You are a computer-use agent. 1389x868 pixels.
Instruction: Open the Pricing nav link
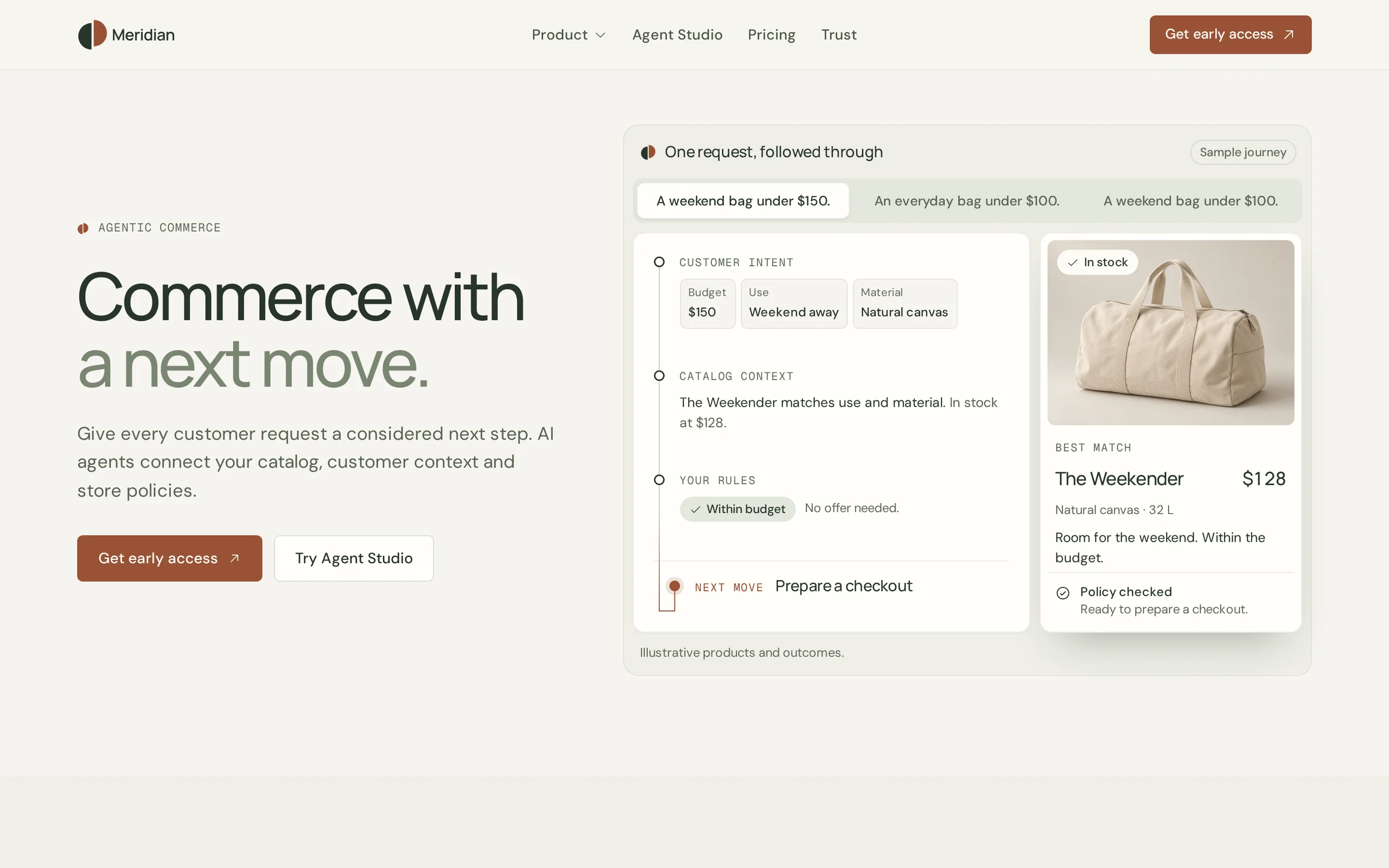(772, 35)
